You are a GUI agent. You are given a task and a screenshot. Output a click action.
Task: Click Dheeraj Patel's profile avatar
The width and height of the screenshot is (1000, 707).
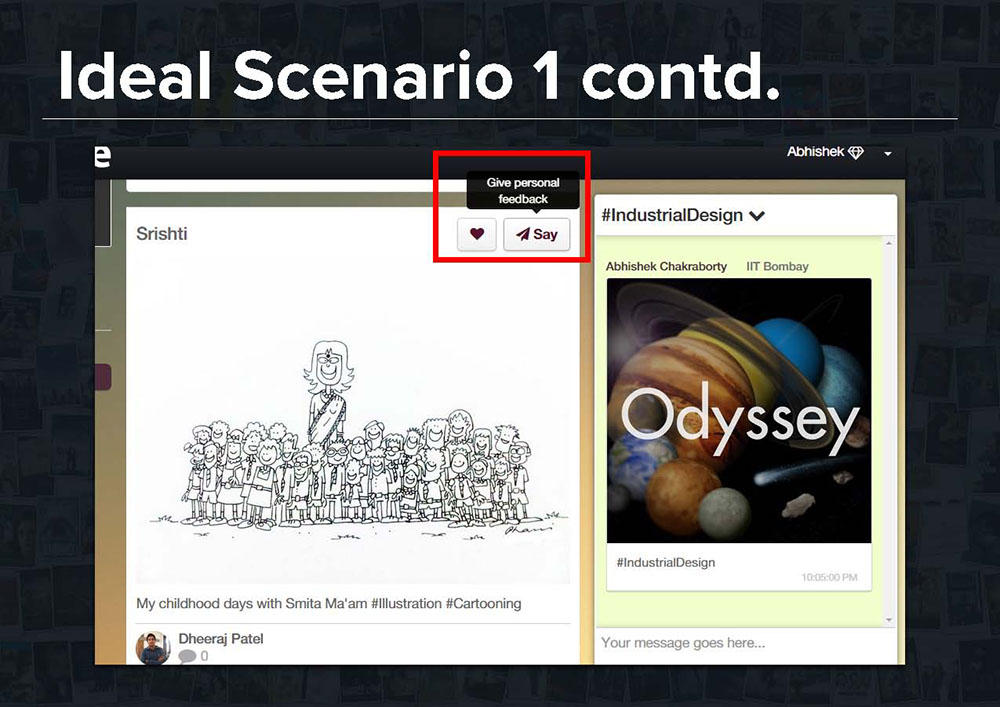coord(153,647)
